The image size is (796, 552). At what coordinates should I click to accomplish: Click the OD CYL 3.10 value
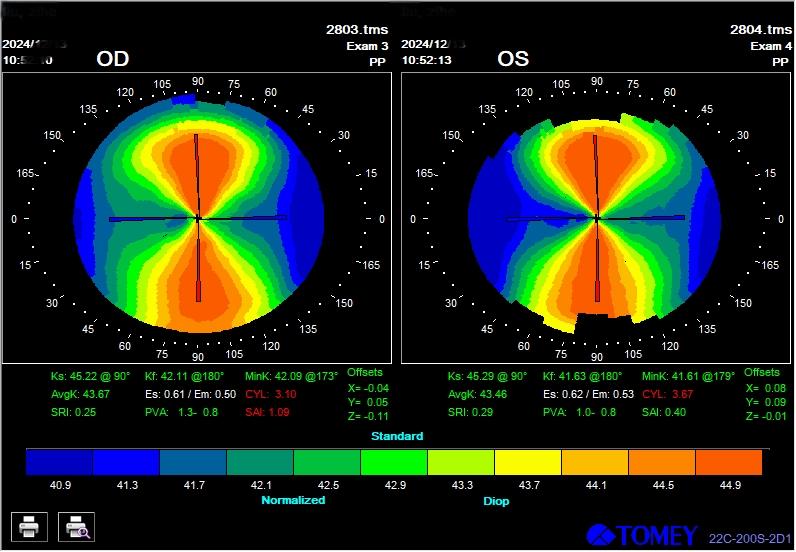[270, 394]
